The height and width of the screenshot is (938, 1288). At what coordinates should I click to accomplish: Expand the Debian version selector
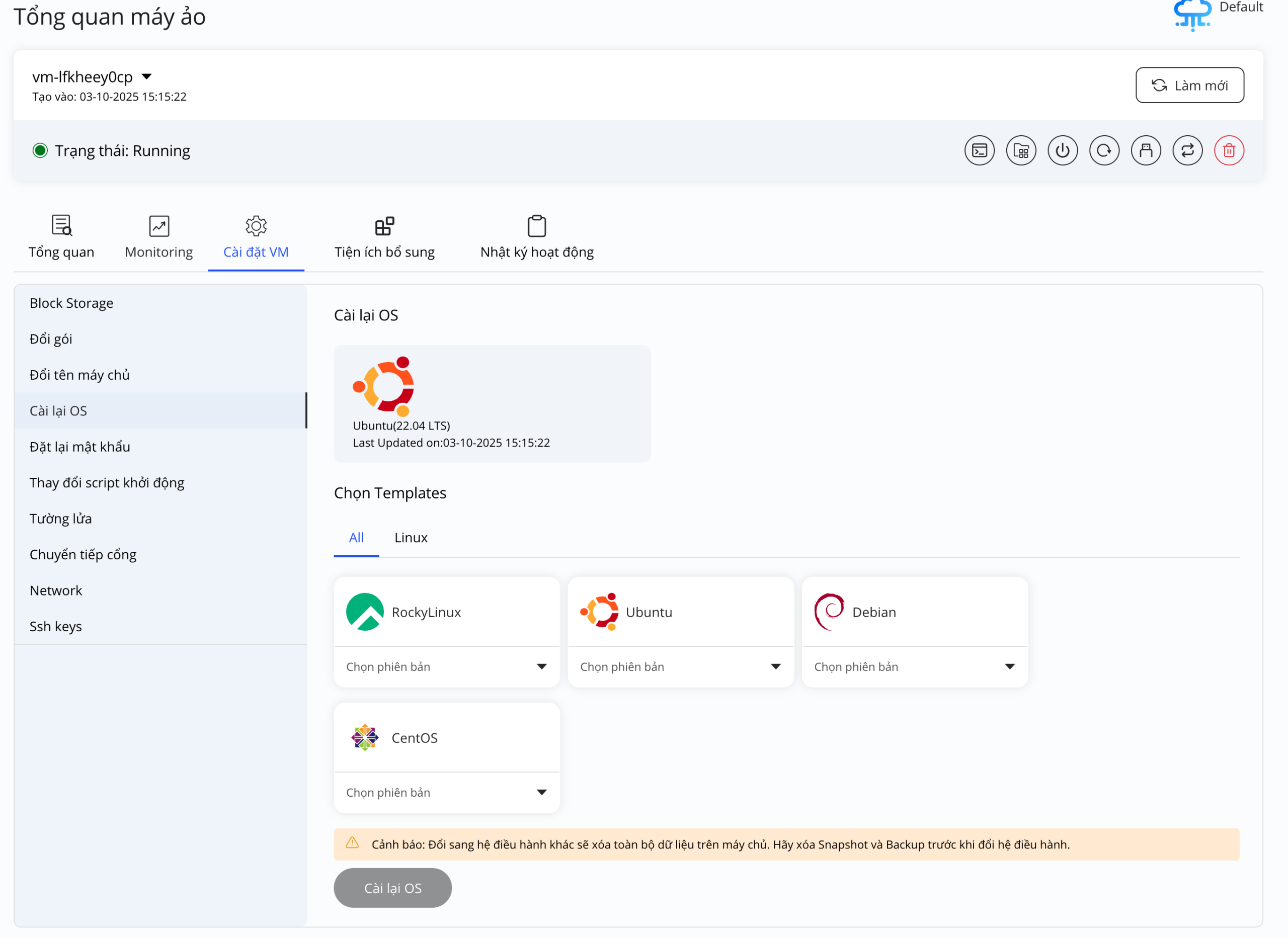[914, 666]
